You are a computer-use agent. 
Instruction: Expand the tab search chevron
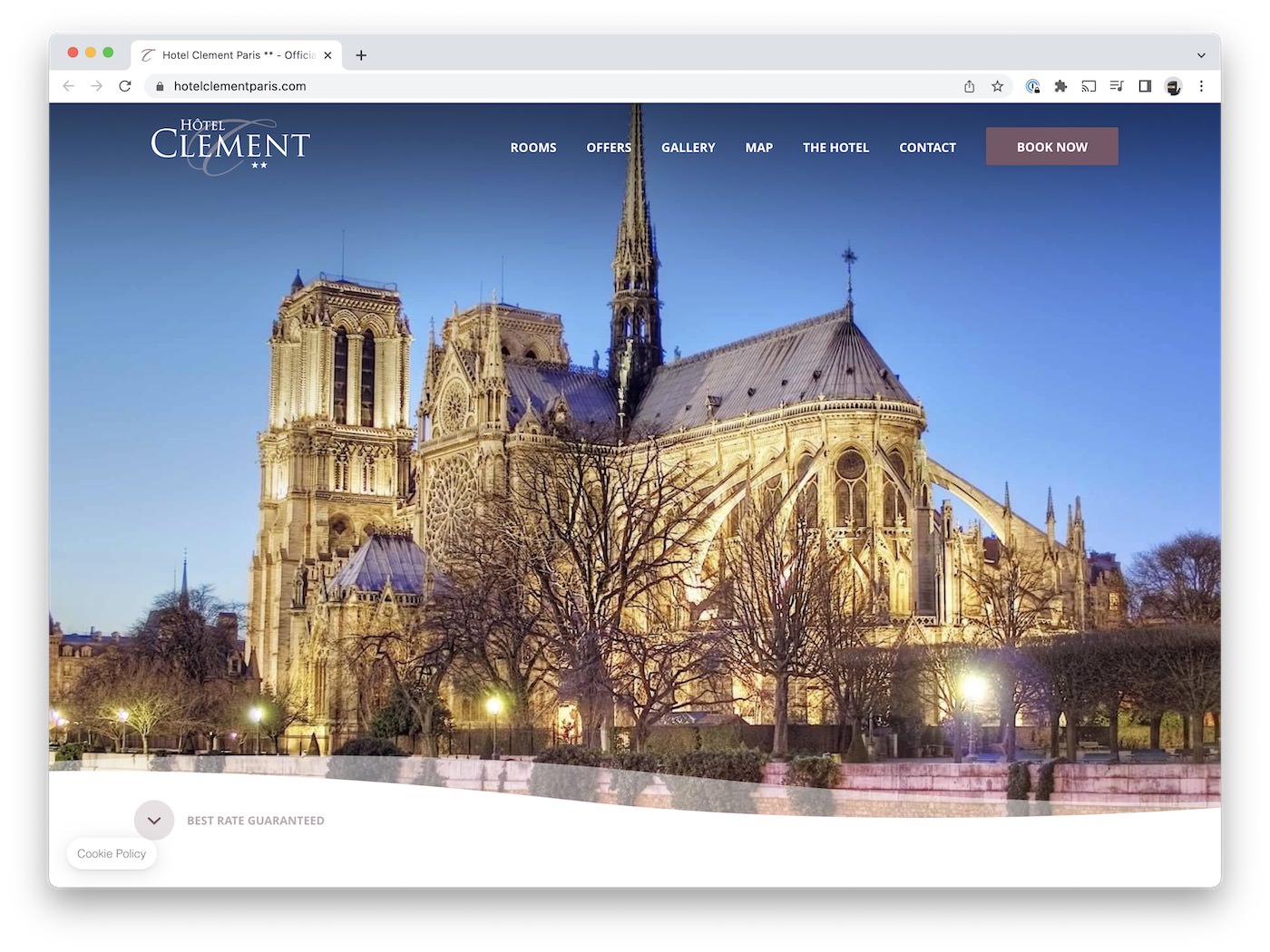coord(1201,55)
